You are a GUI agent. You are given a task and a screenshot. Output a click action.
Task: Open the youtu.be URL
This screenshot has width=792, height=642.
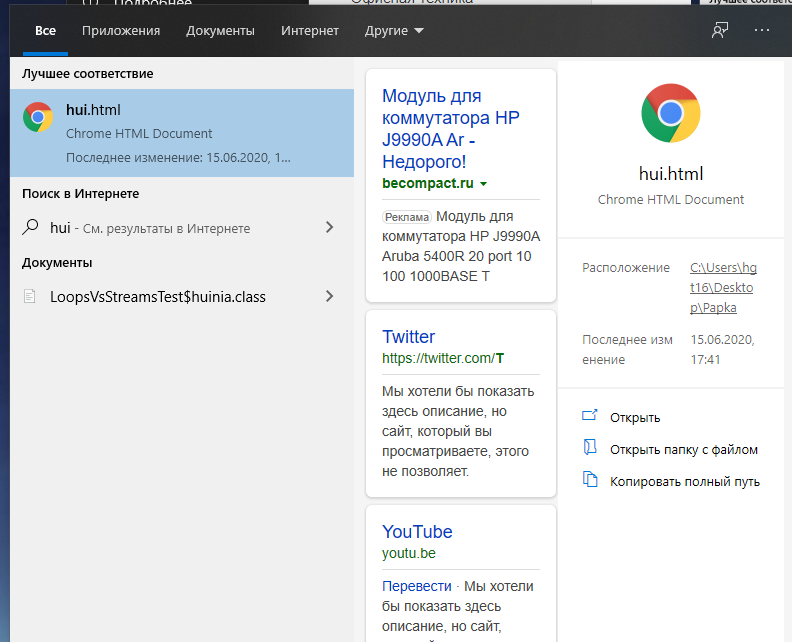(x=409, y=553)
